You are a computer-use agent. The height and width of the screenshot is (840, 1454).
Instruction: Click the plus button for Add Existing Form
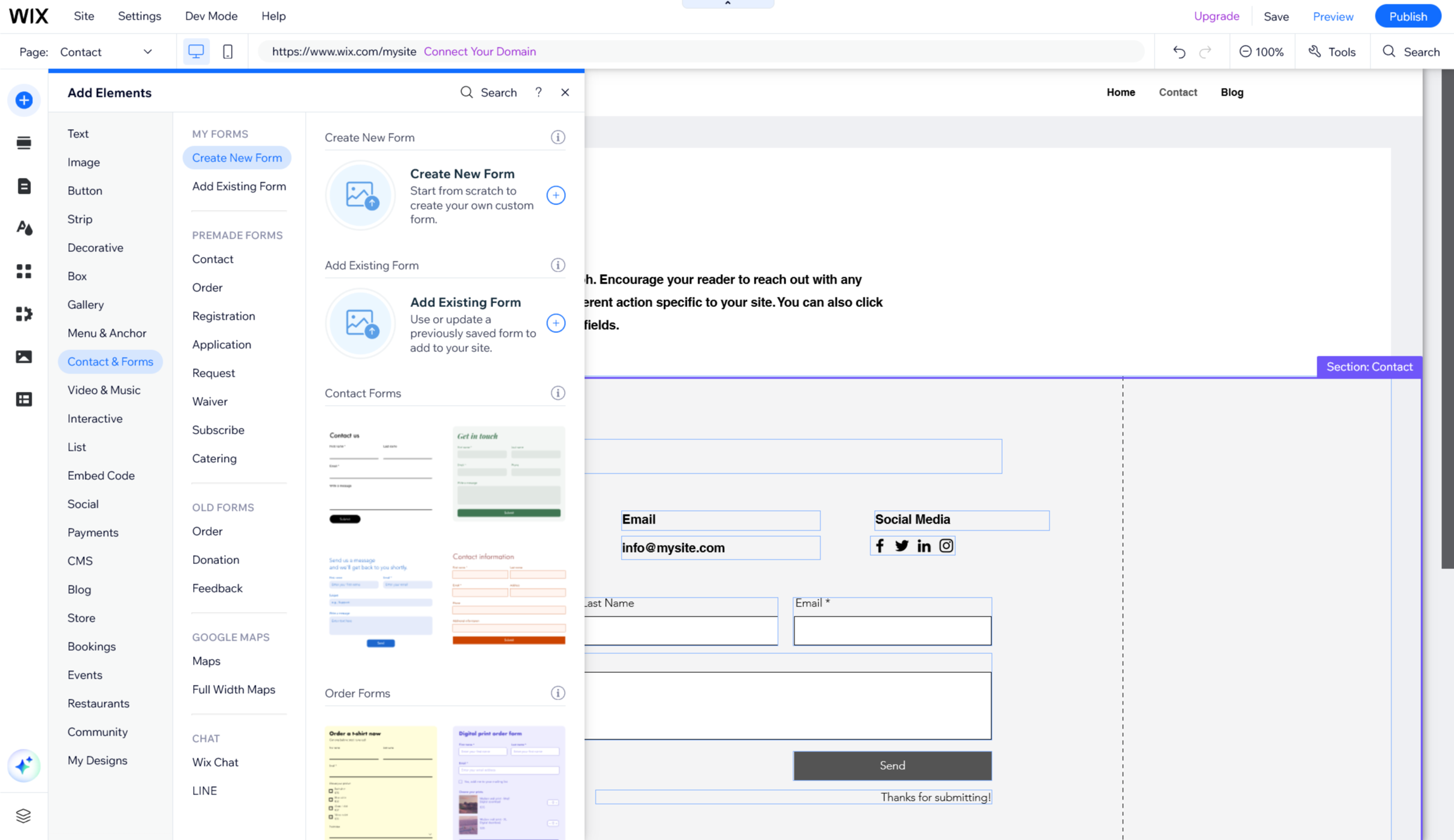coord(556,323)
